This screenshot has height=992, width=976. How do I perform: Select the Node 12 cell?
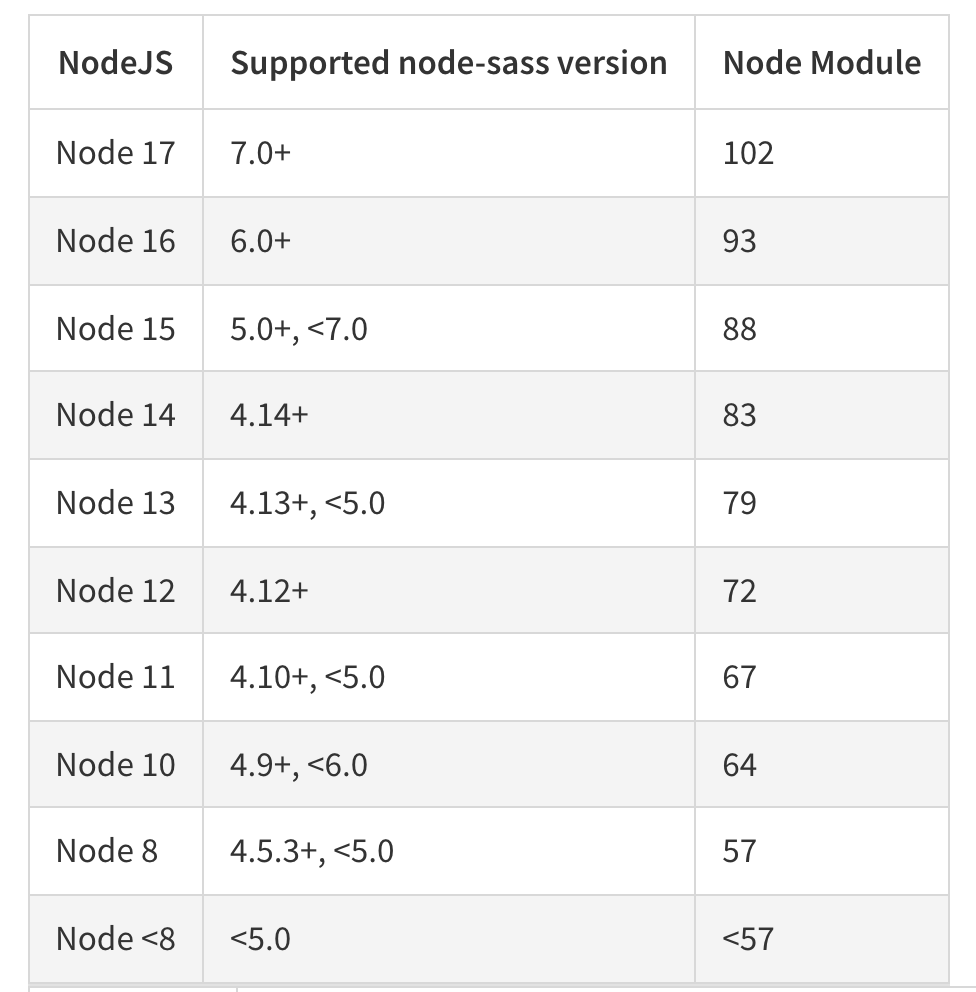116,590
